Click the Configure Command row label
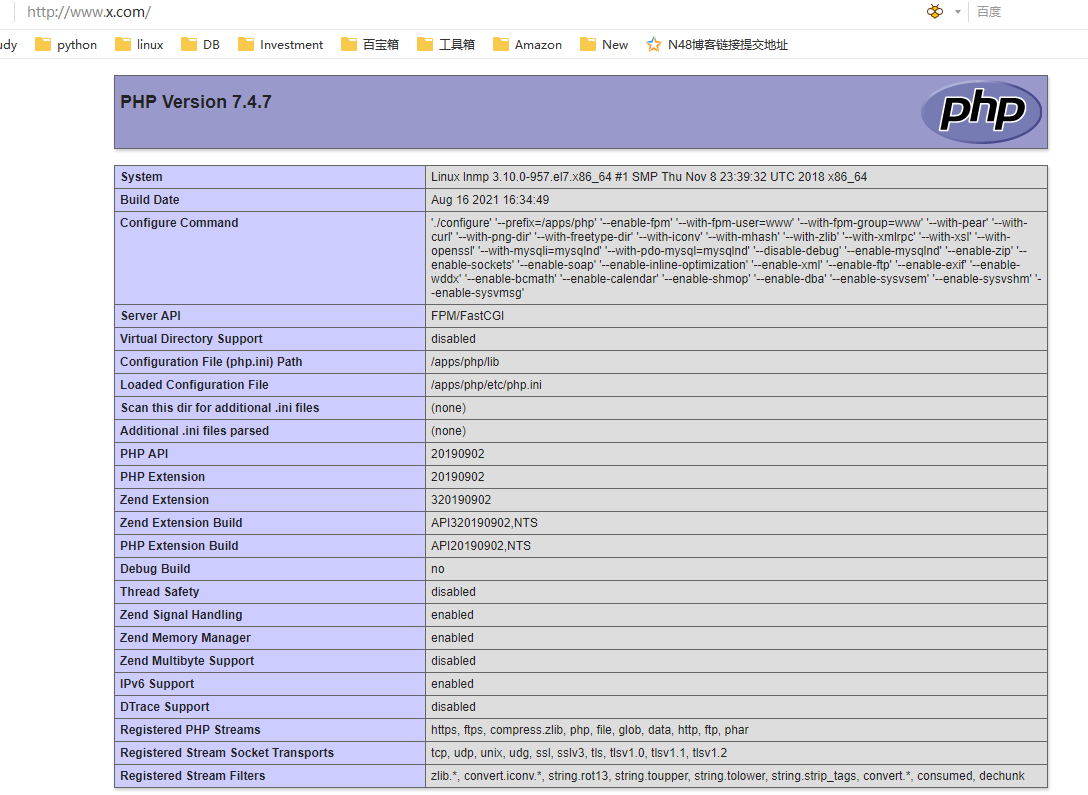This screenshot has width=1088, height=795. tap(179, 223)
